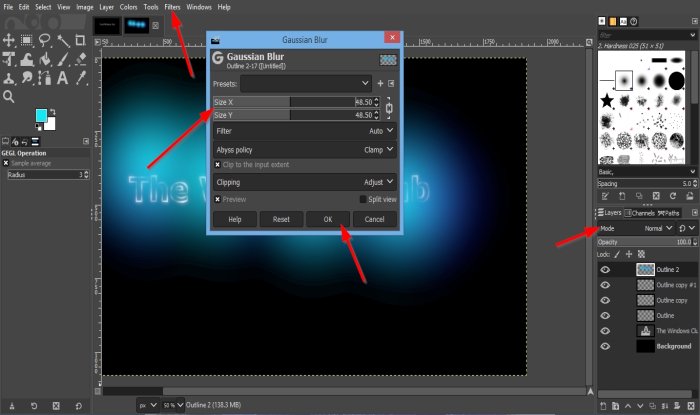
Task: Select the Text tool
Action: (x=63, y=79)
